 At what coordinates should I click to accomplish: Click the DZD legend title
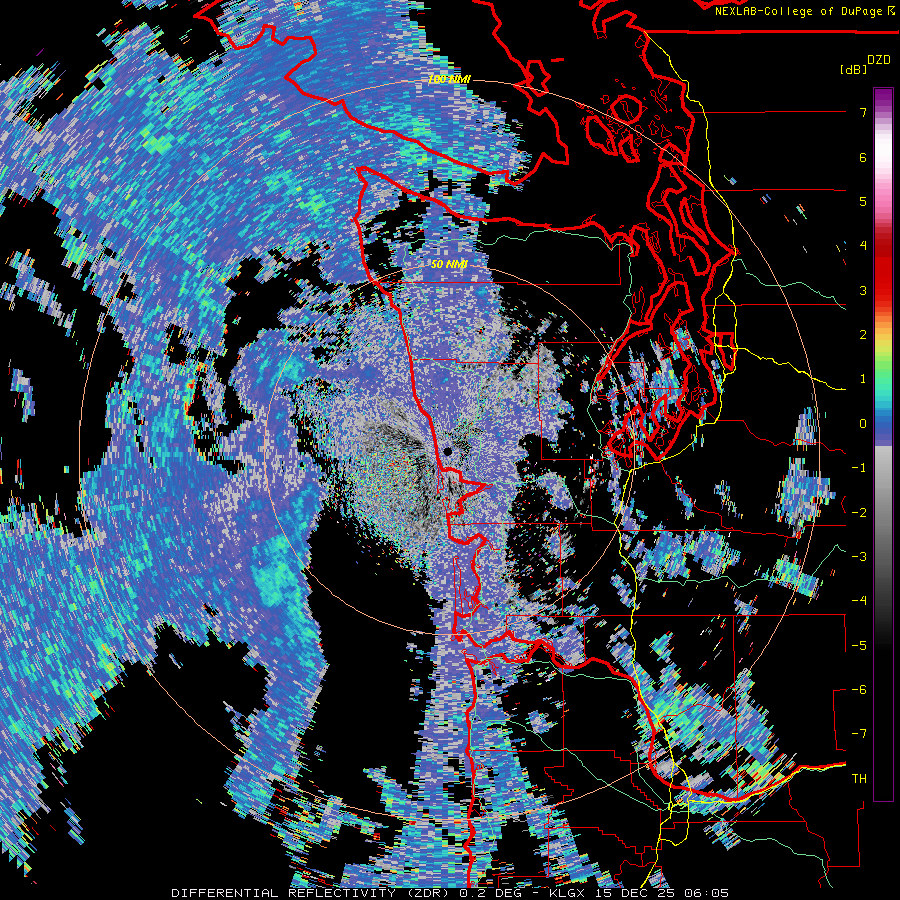tap(878, 59)
